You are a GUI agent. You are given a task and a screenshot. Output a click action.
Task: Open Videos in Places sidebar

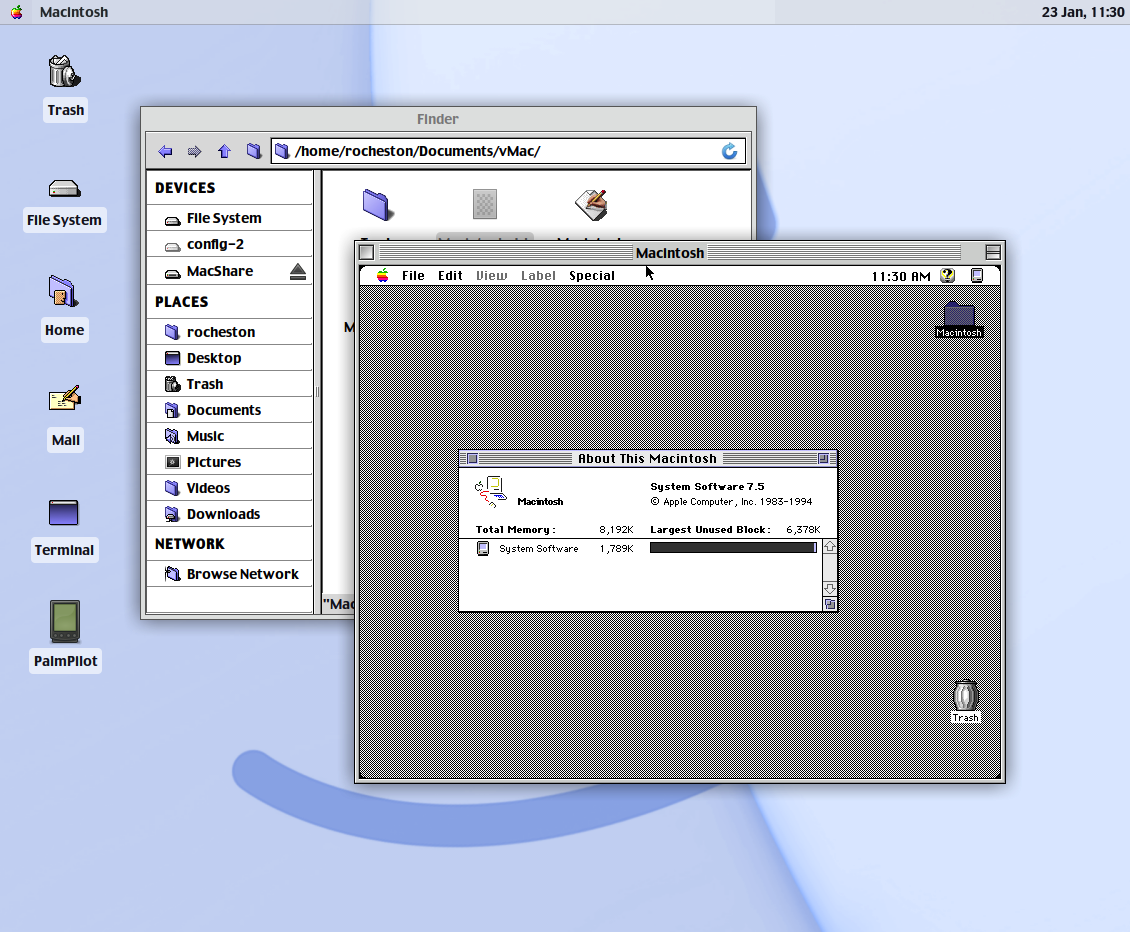click(x=229, y=488)
